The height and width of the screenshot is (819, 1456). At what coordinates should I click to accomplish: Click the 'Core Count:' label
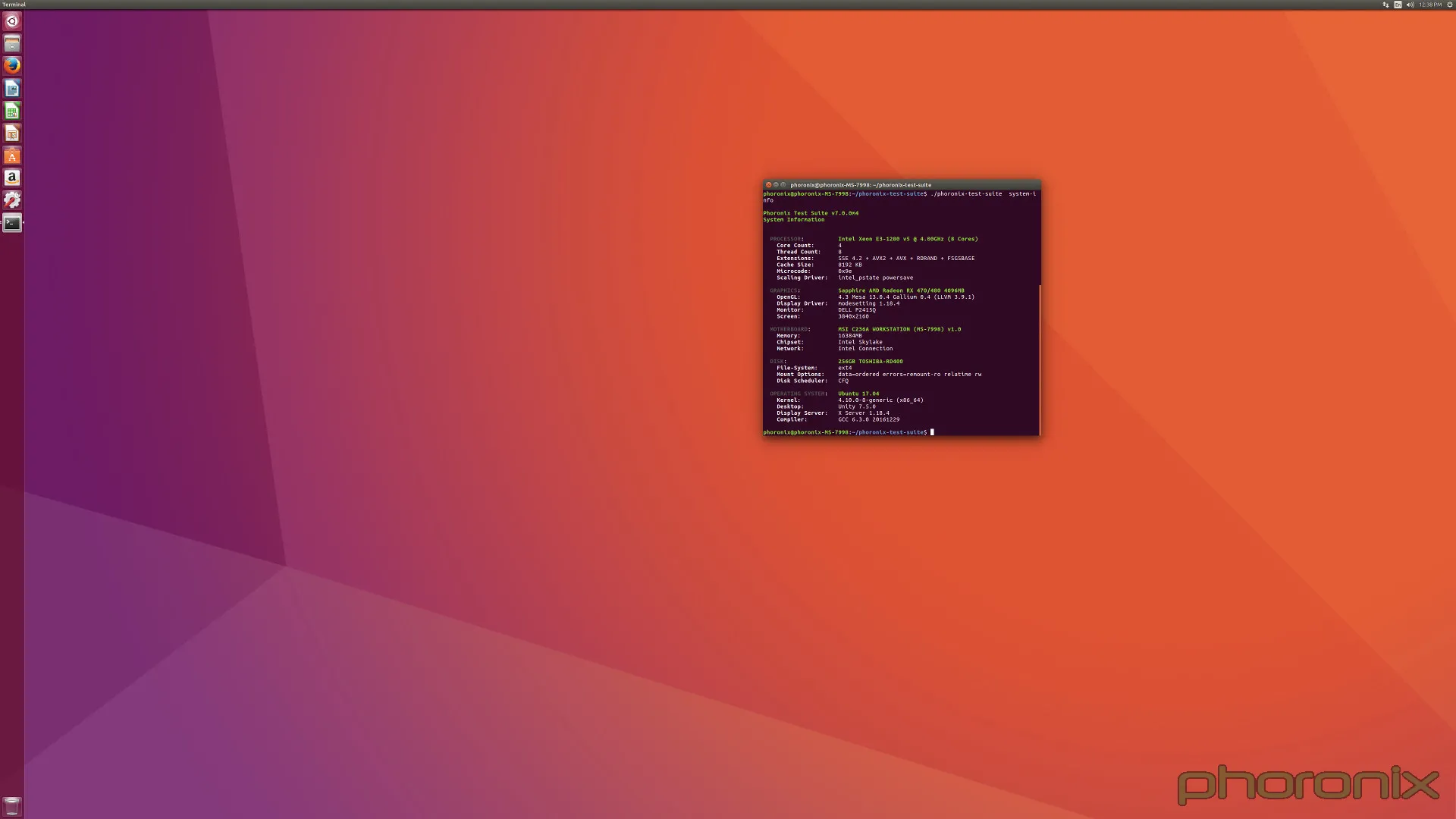[x=795, y=246]
